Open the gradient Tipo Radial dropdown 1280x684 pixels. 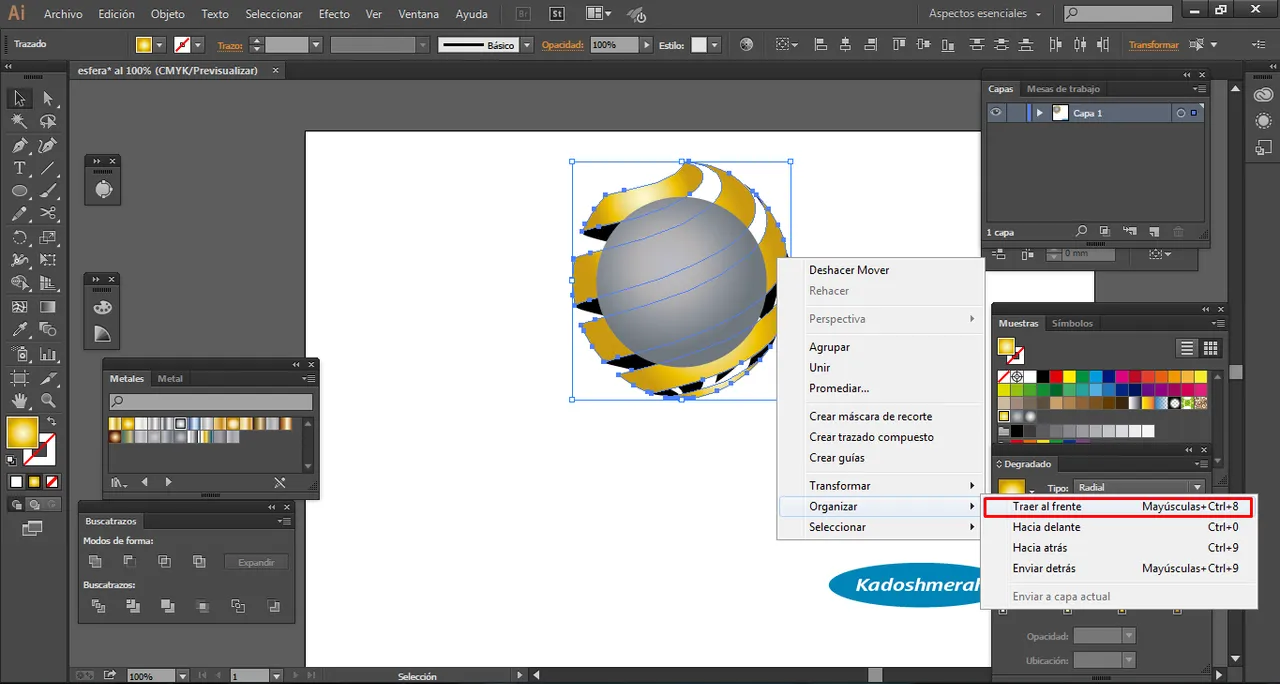click(1197, 488)
